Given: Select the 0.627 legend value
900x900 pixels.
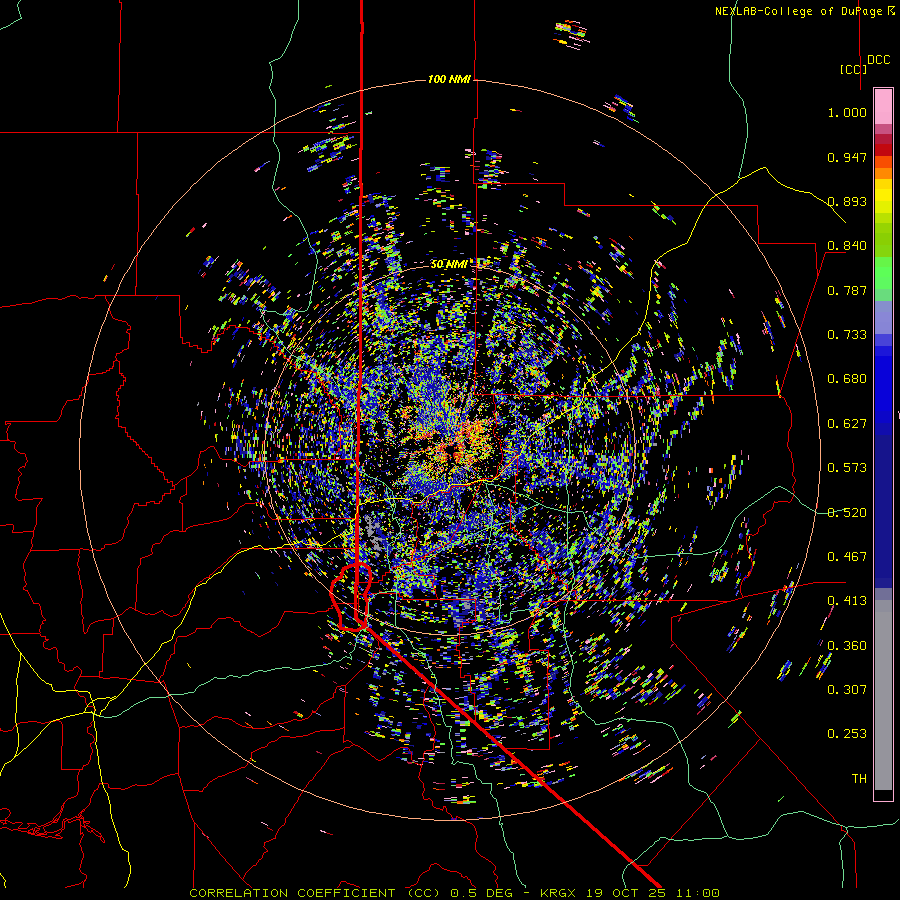Looking at the screenshot, I should (x=847, y=424).
